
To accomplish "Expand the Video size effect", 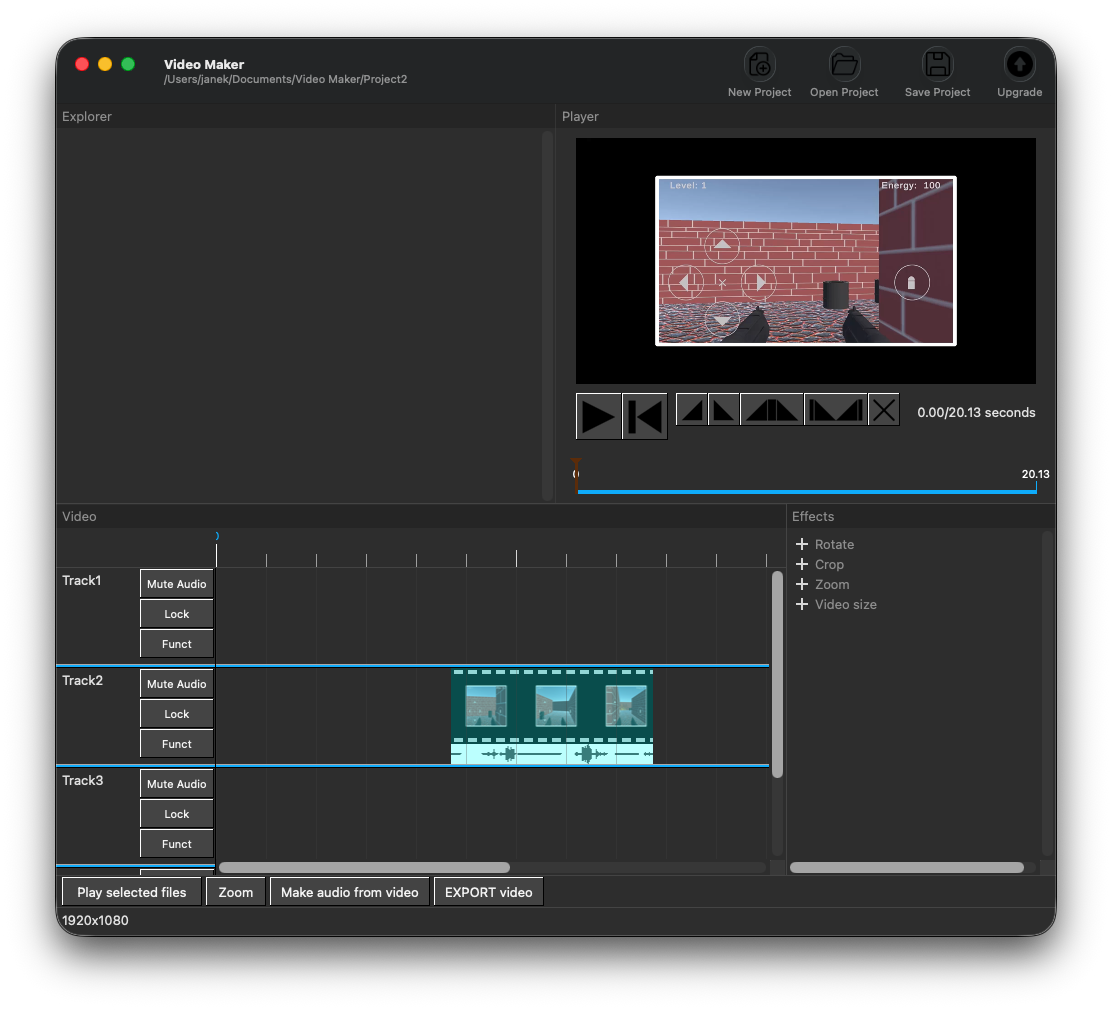I will click(x=802, y=605).
